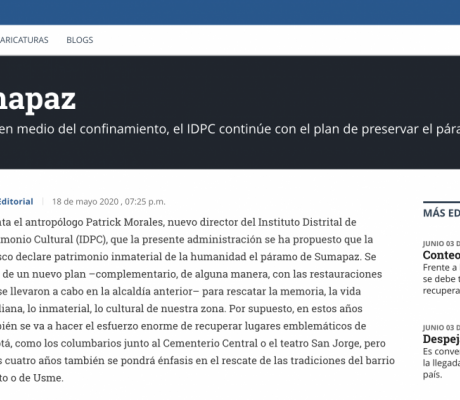The height and width of the screenshot is (400, 460).
Task: Click the words 'teatro San Jorge' in article
Action: tap(320, 343)
